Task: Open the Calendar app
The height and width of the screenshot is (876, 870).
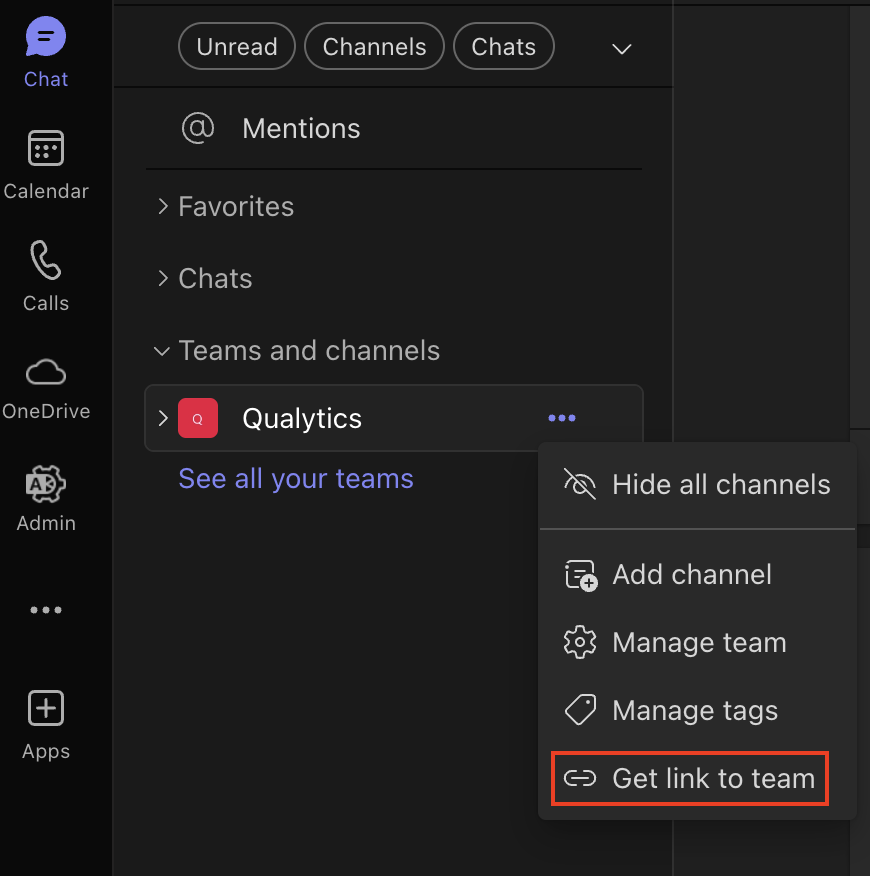Action: [x=46, y=165]
